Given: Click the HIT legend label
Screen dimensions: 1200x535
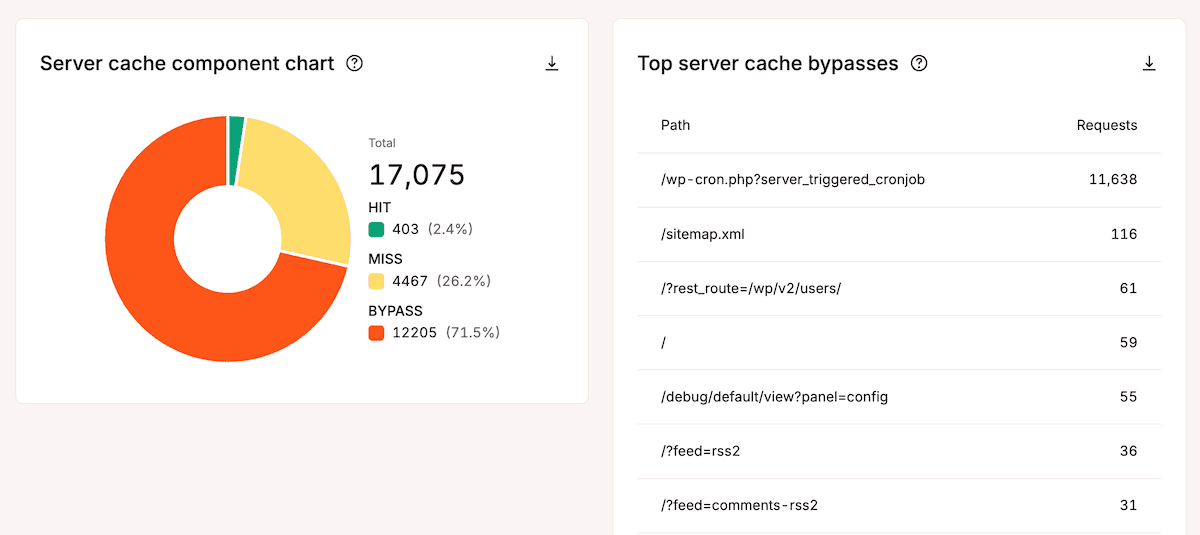Looking at the screenshot, I should 380,207.
